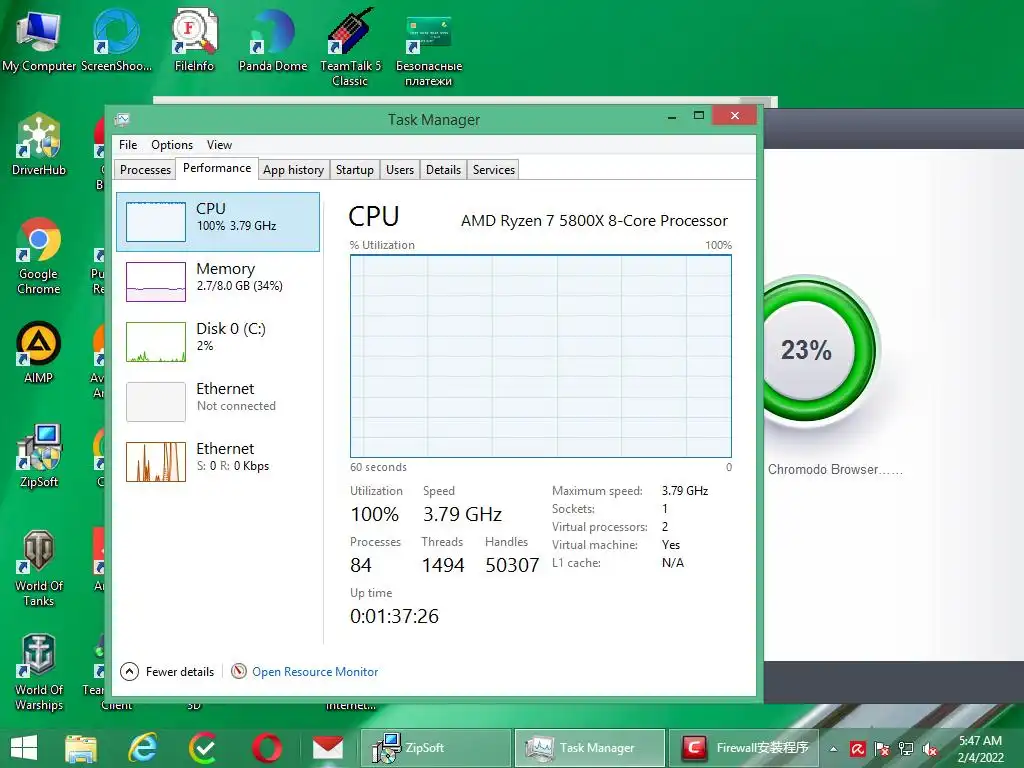Switch to the Startup tab
The image size is (1024, 768).
click(x=355, y=170)
